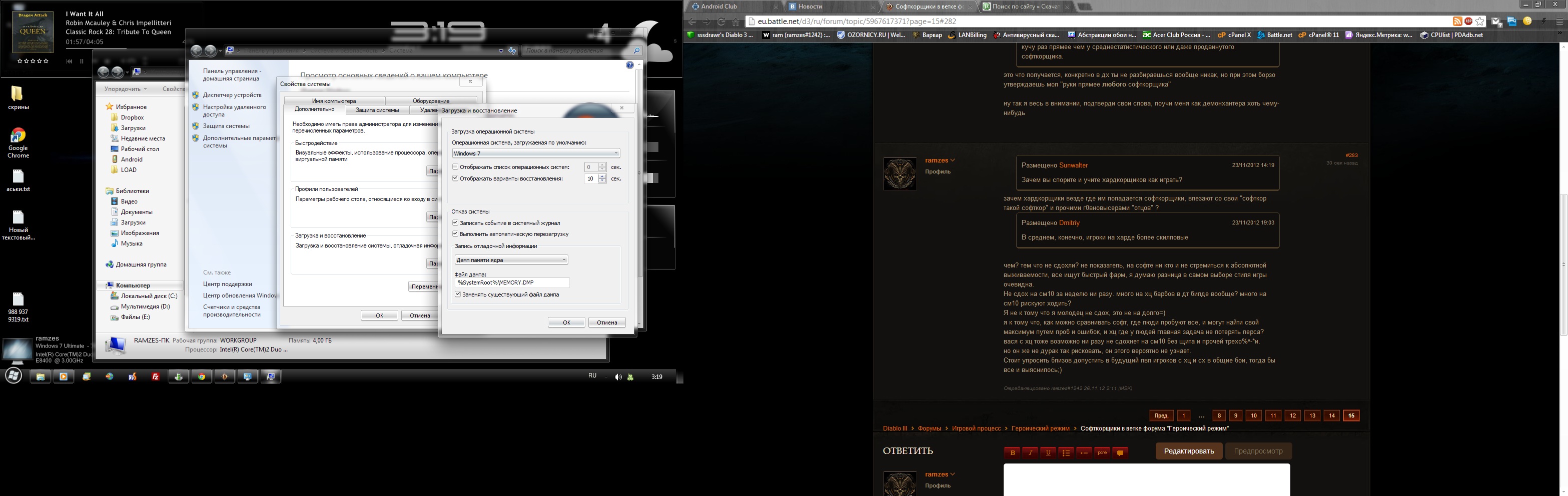
Task: Click the Queen album art thumbnail
Action: (33, 32)
